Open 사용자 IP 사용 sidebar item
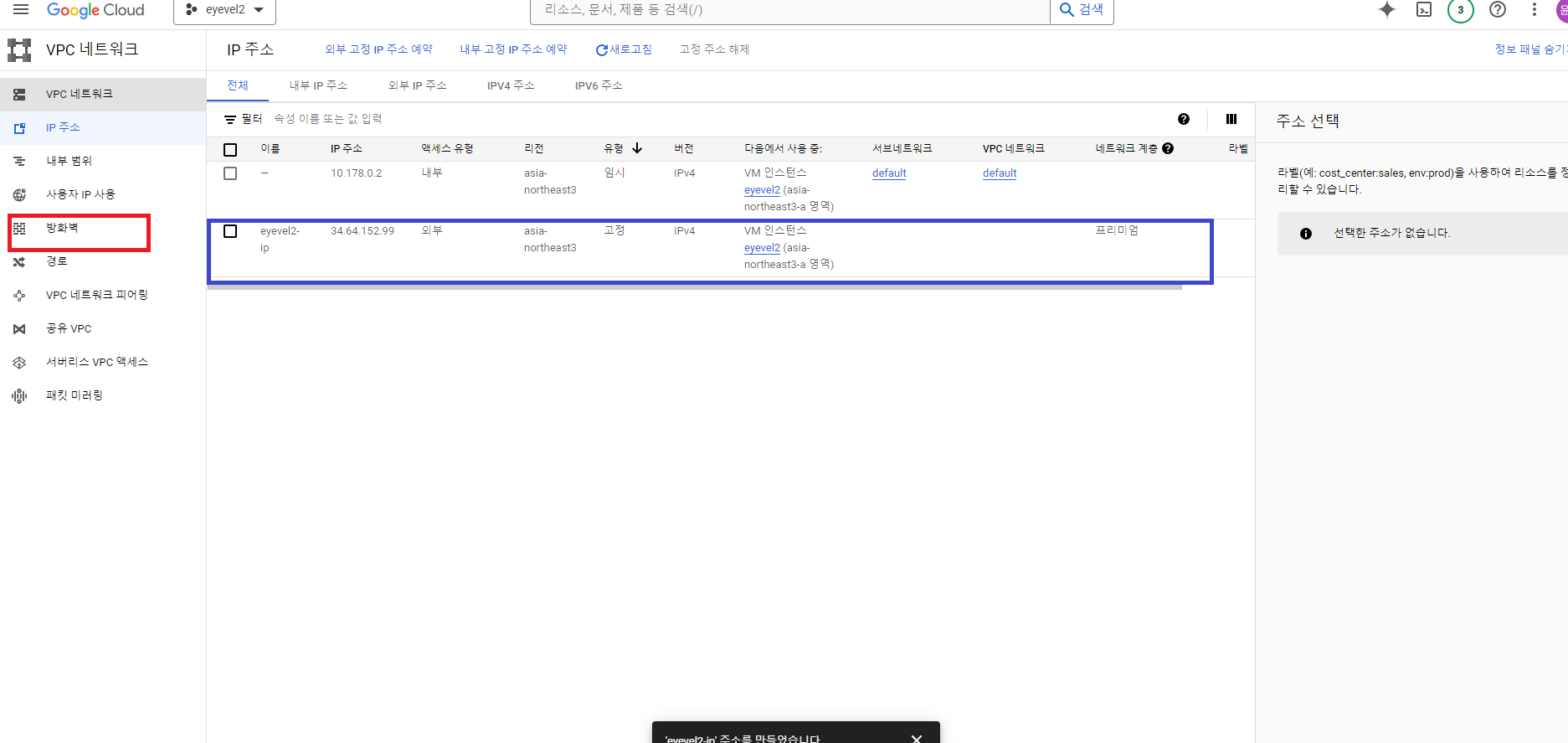This screenshot has width=1568, height=743. [103, 194]
